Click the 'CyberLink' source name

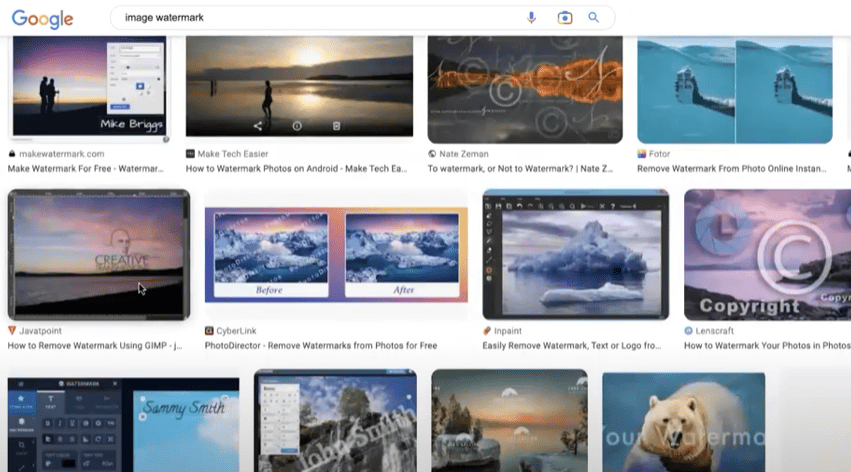[236, 330]
